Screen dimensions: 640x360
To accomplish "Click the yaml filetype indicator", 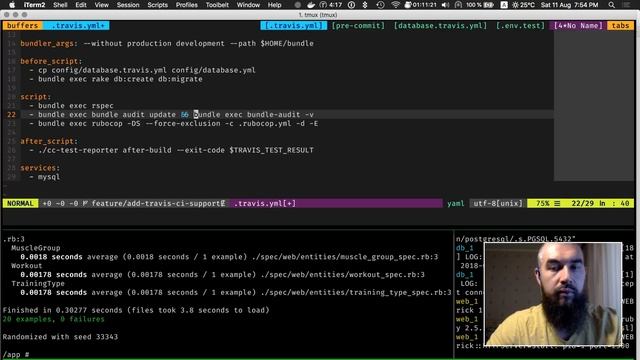I will 456,203.
